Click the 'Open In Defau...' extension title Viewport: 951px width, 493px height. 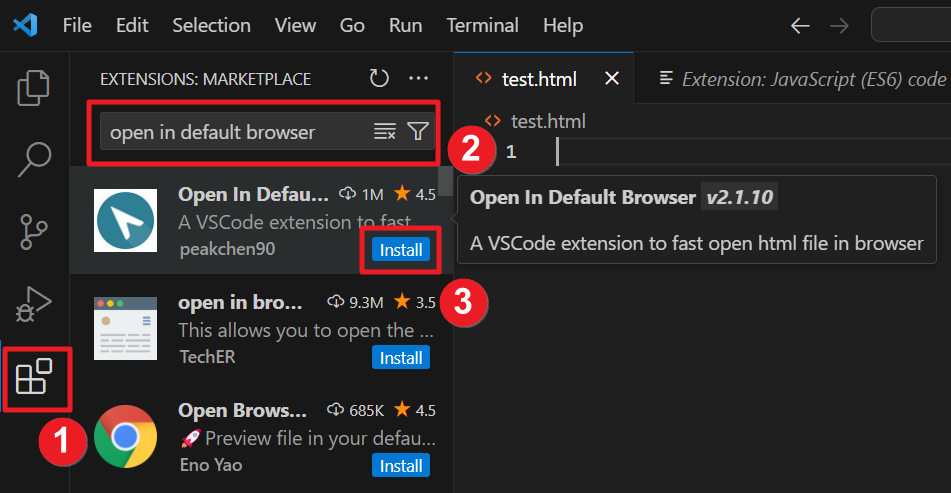[253, 194]
